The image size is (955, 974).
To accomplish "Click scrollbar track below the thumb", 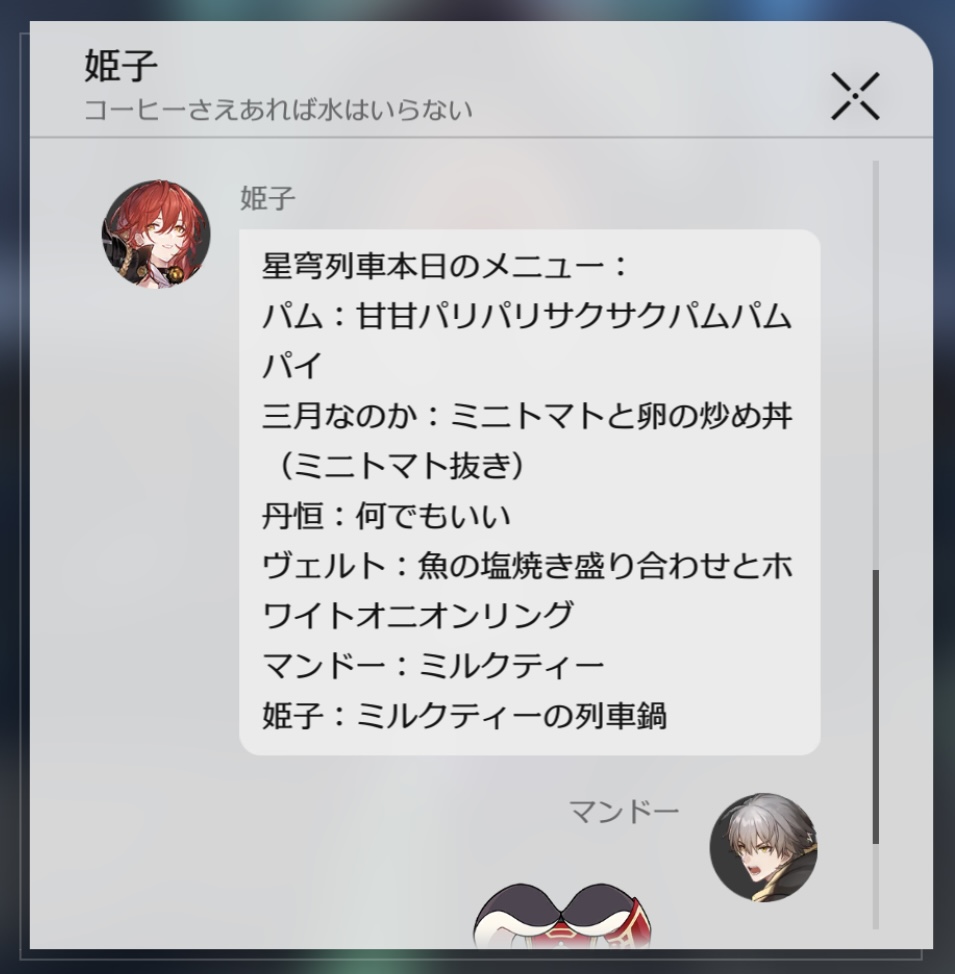I will pyautogui.click(x=875, y=886).
